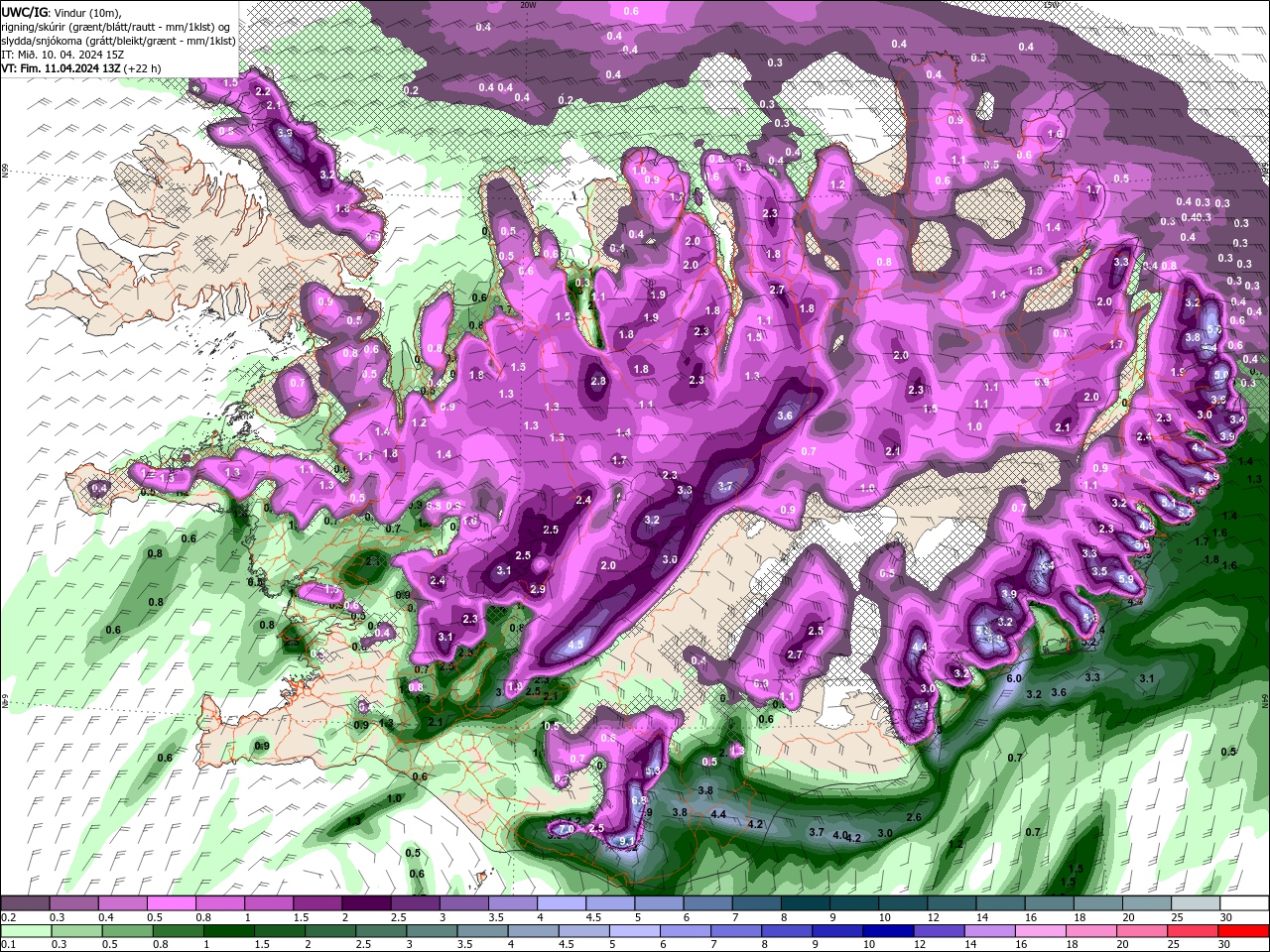
Task: Click the 6.8 precipitation value on the map
Action: [639, 800]
